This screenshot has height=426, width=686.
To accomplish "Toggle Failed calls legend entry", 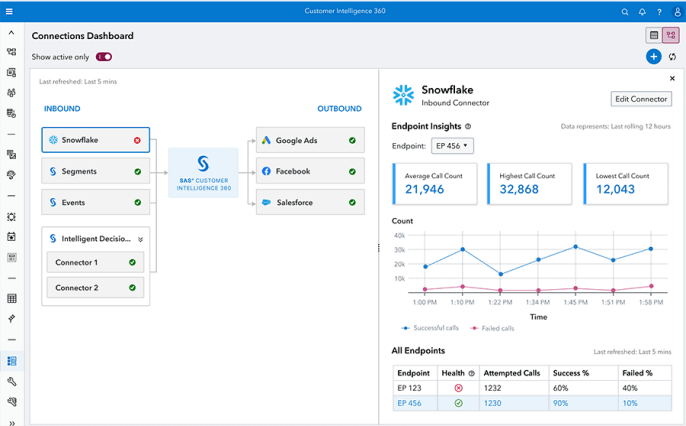I will tap(492, 328).
